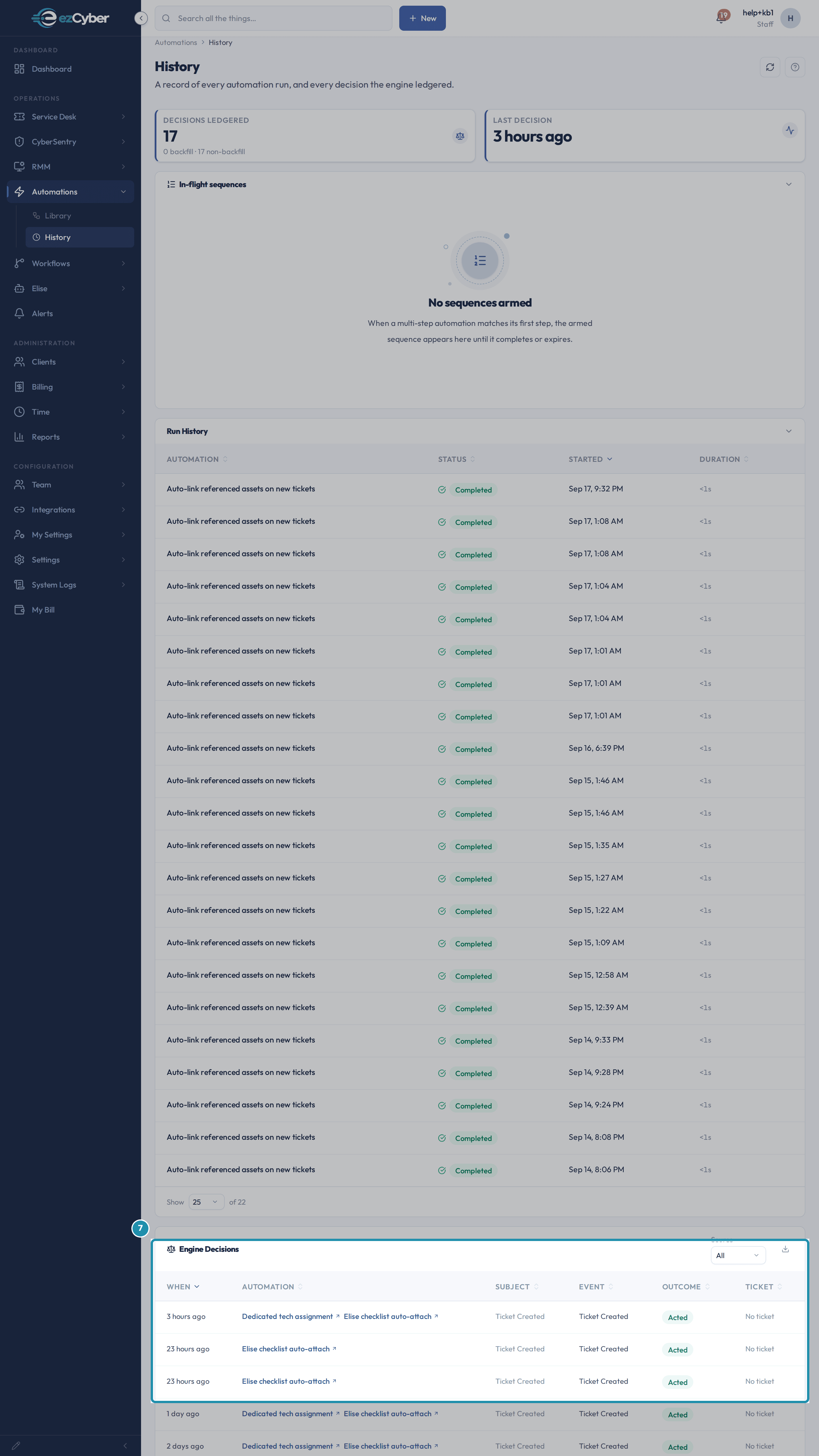Open the notifications bell with badge 19
Viewport: 819px width, 1456px height.
click(x=721, y=18)
